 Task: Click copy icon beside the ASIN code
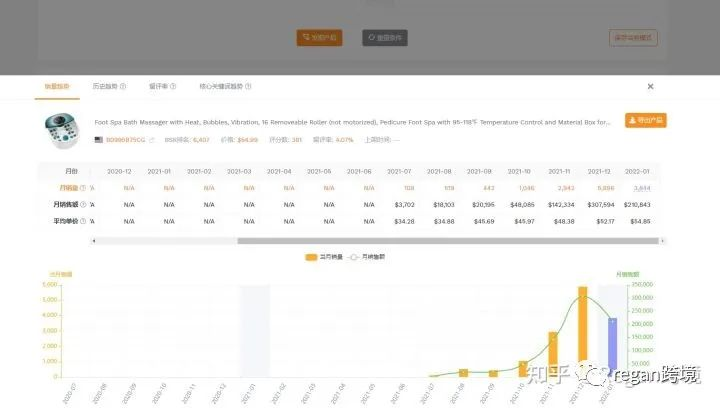[152, 140]
